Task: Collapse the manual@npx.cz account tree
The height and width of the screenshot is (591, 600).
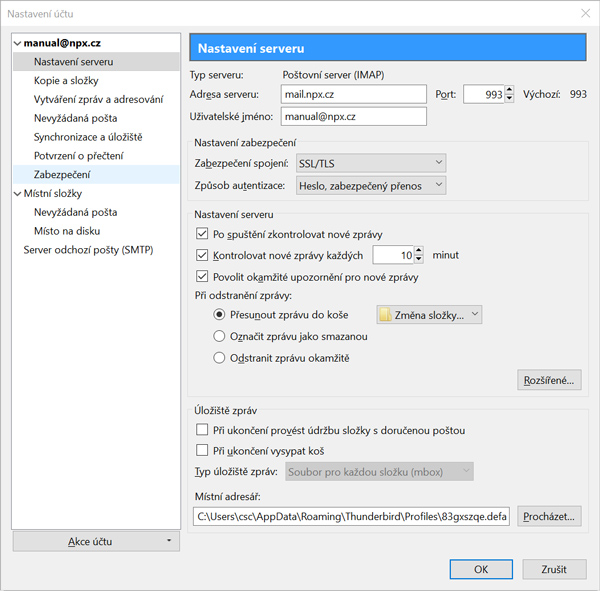Action: coord(18,44)
